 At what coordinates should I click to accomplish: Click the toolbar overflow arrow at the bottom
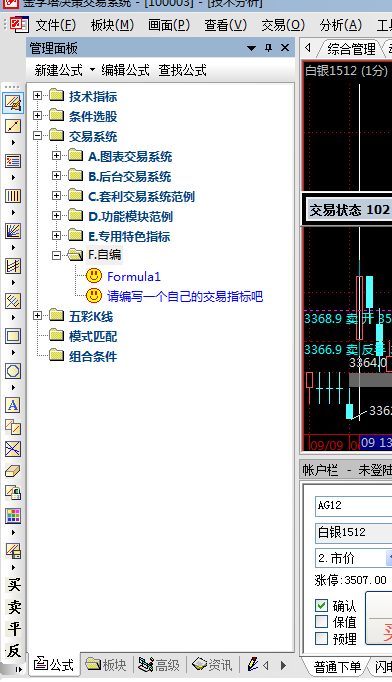[19, 669]
